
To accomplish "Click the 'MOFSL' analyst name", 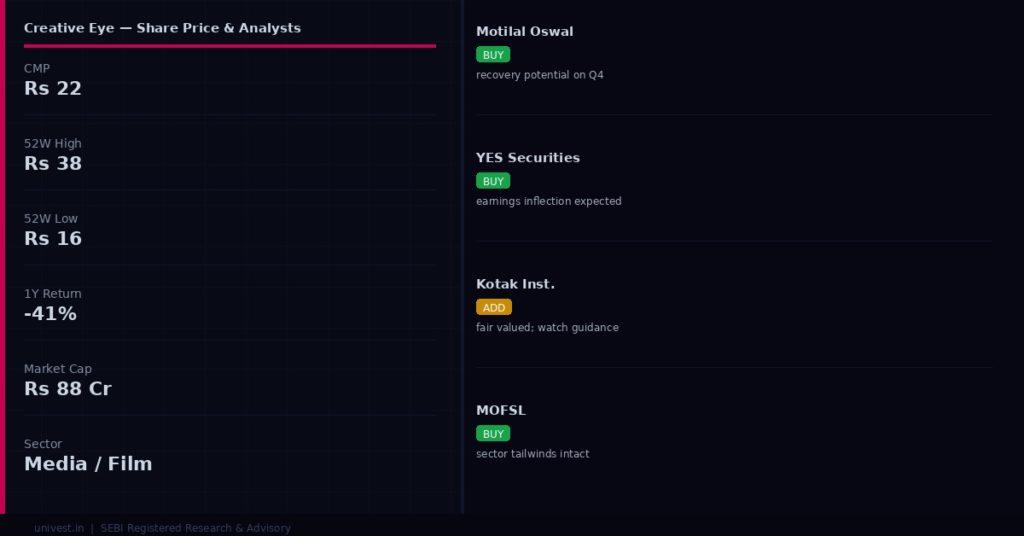I will tap(501, 411).
